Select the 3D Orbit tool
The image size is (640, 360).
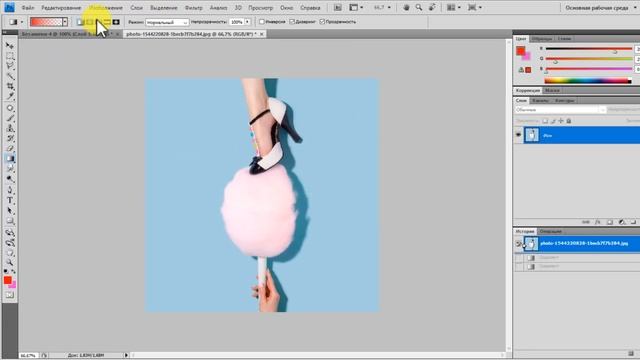(10, 243)
